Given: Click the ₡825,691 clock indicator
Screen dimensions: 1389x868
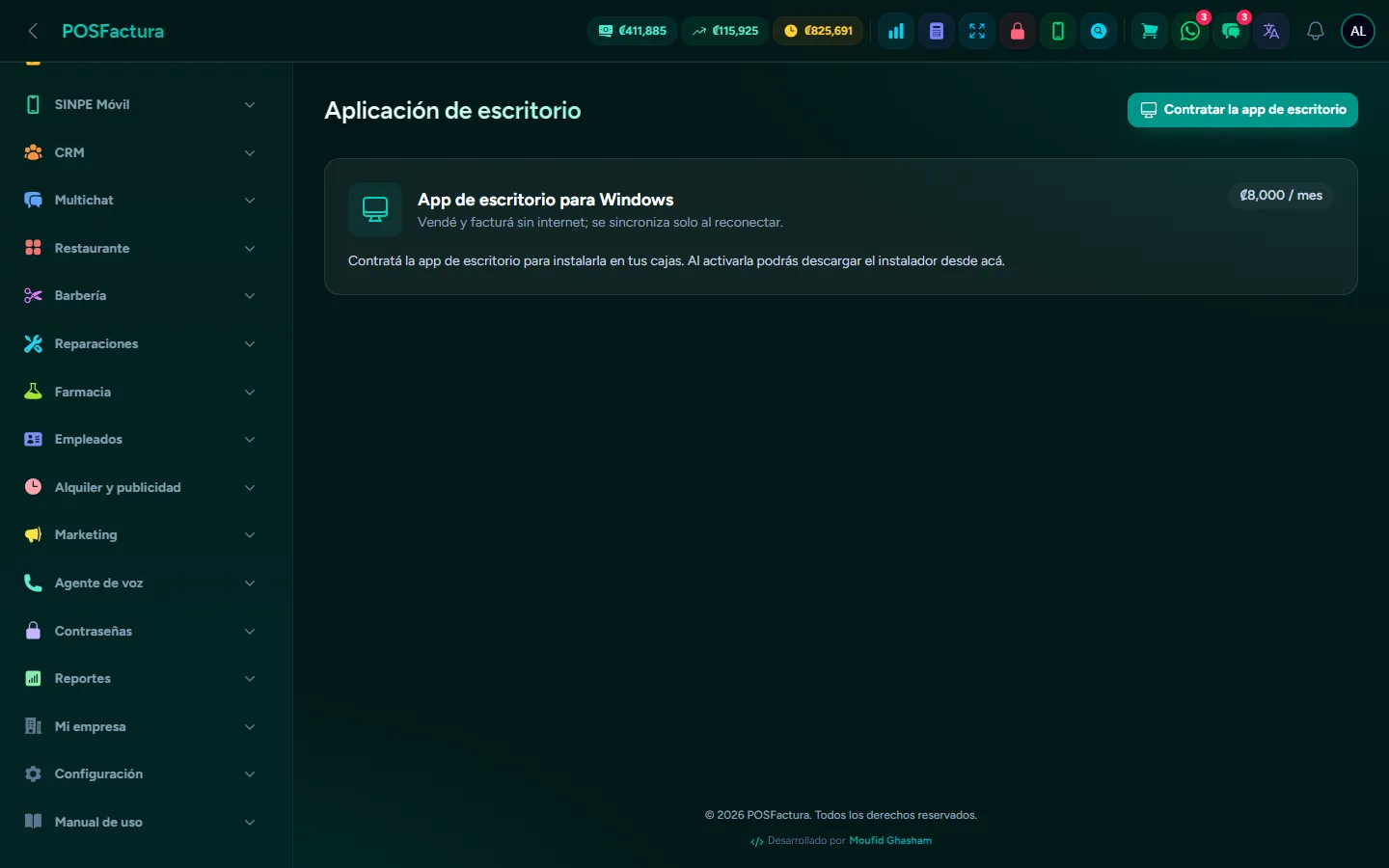Looking at the screenshot, I should [x=818, y=31].
